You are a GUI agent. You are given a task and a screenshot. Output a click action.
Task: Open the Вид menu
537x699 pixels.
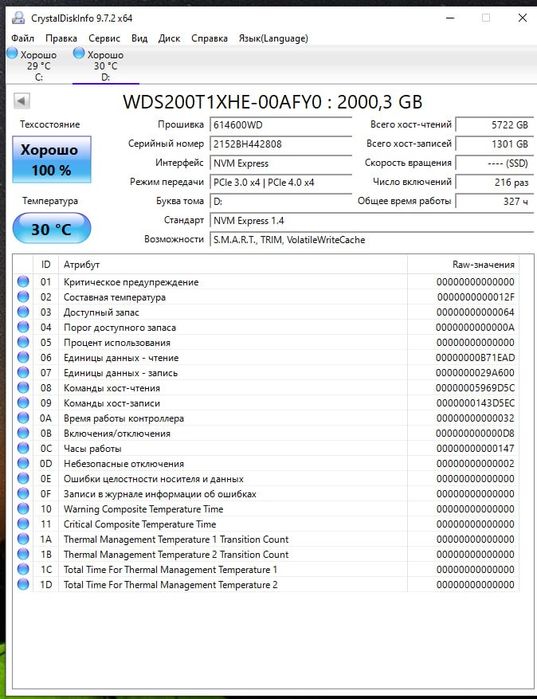(x=139, y=38)
